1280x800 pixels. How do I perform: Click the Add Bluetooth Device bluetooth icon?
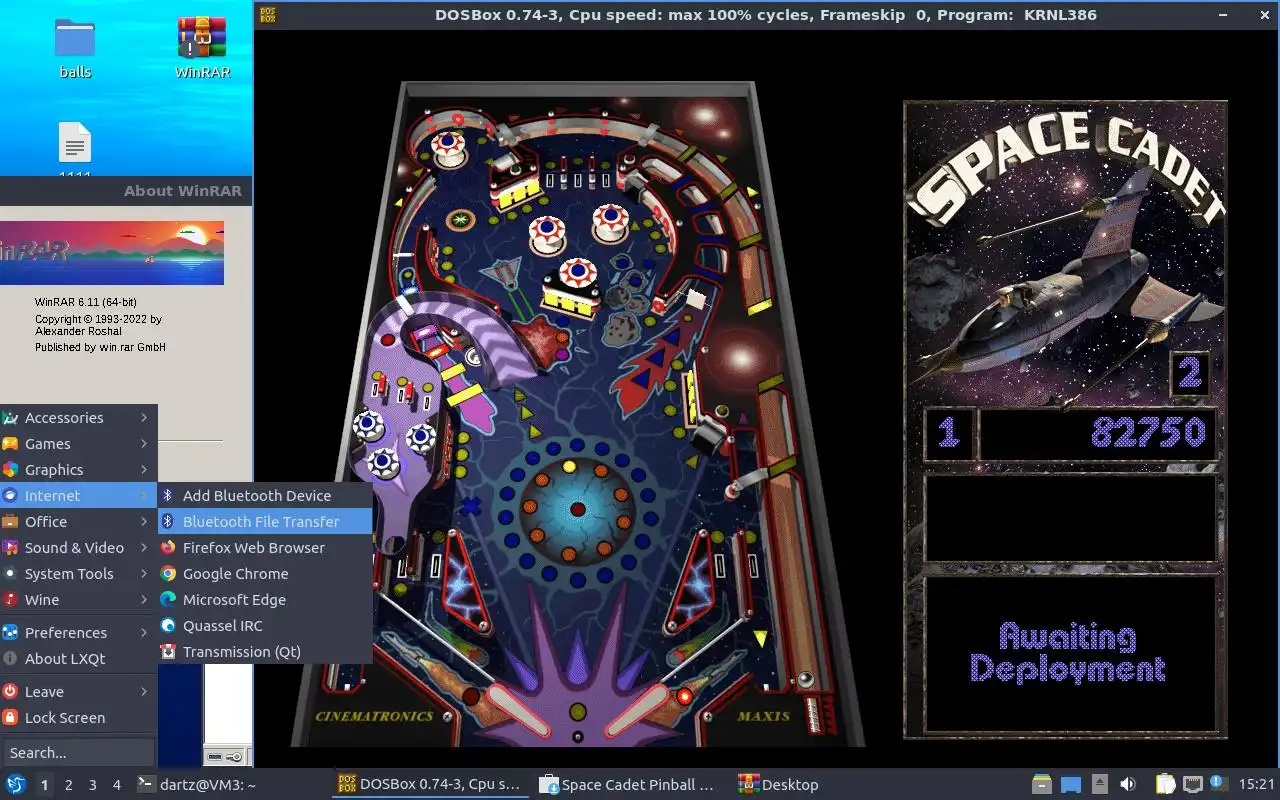168,496
